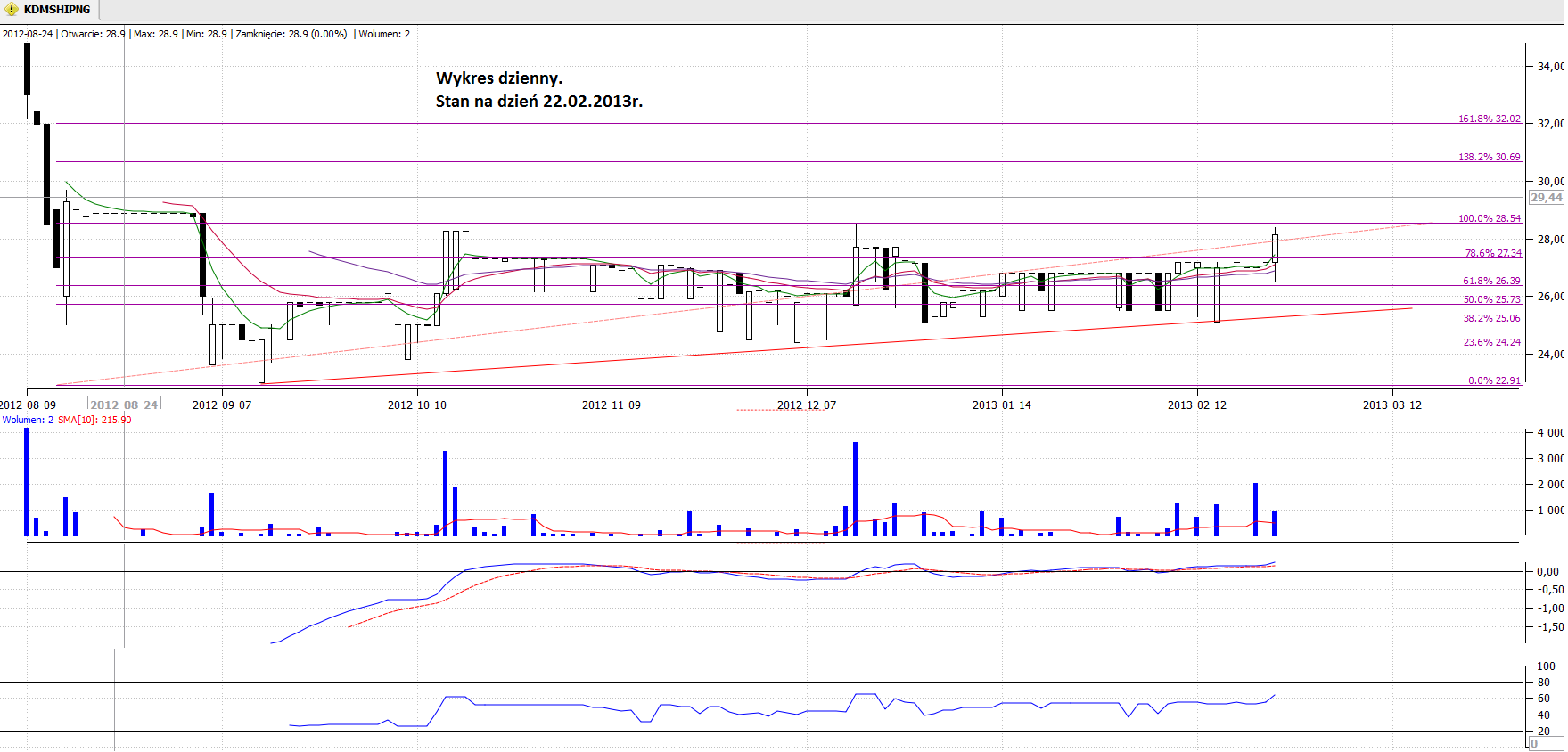Click the SMA[10]: 215.90 legend
The width and height of the screenshot is (1568, 752).
pyautogui.click(x=94, y=420)
